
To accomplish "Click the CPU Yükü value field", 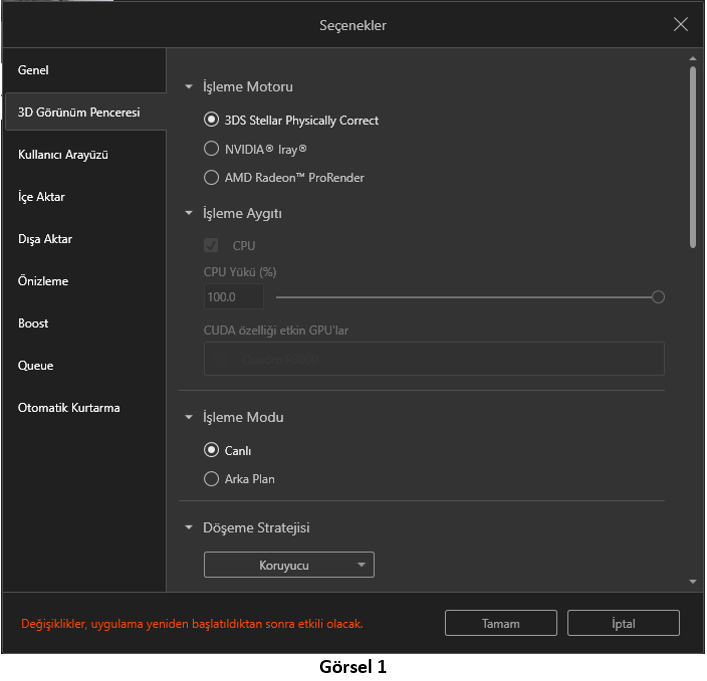I will pos(234,297).
